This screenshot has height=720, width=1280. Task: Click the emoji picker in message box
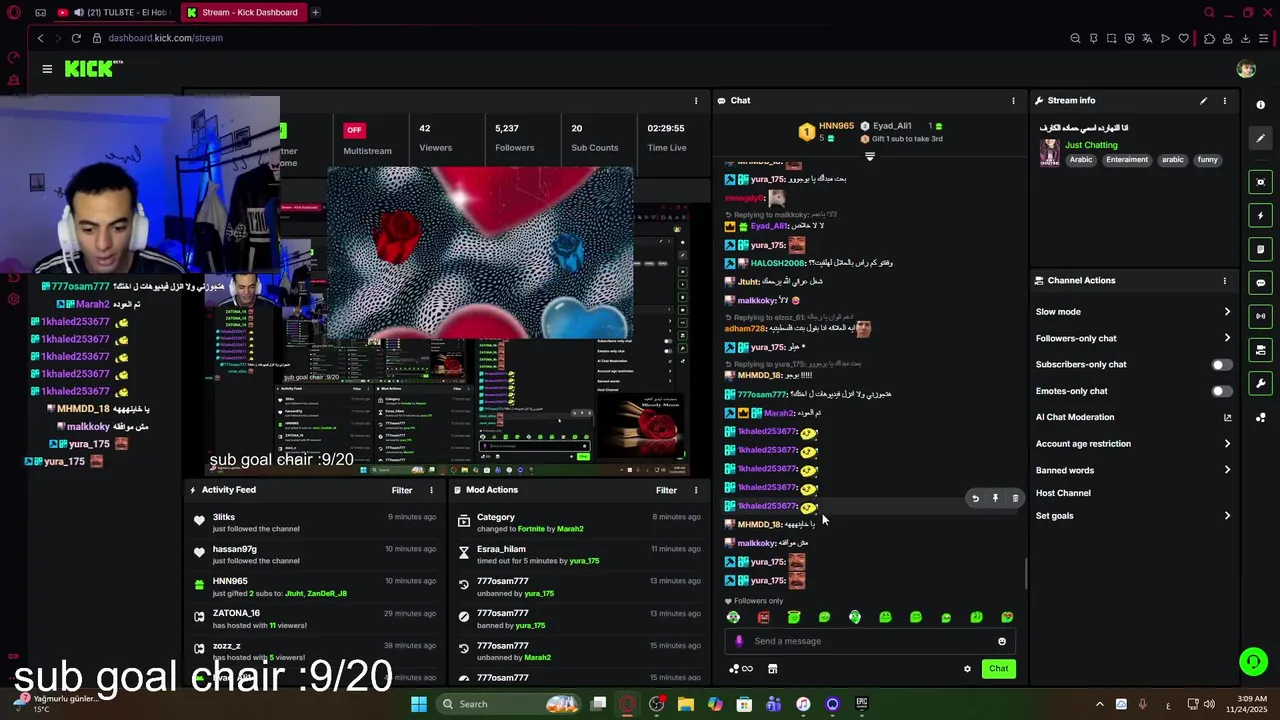coord(1002,642)
